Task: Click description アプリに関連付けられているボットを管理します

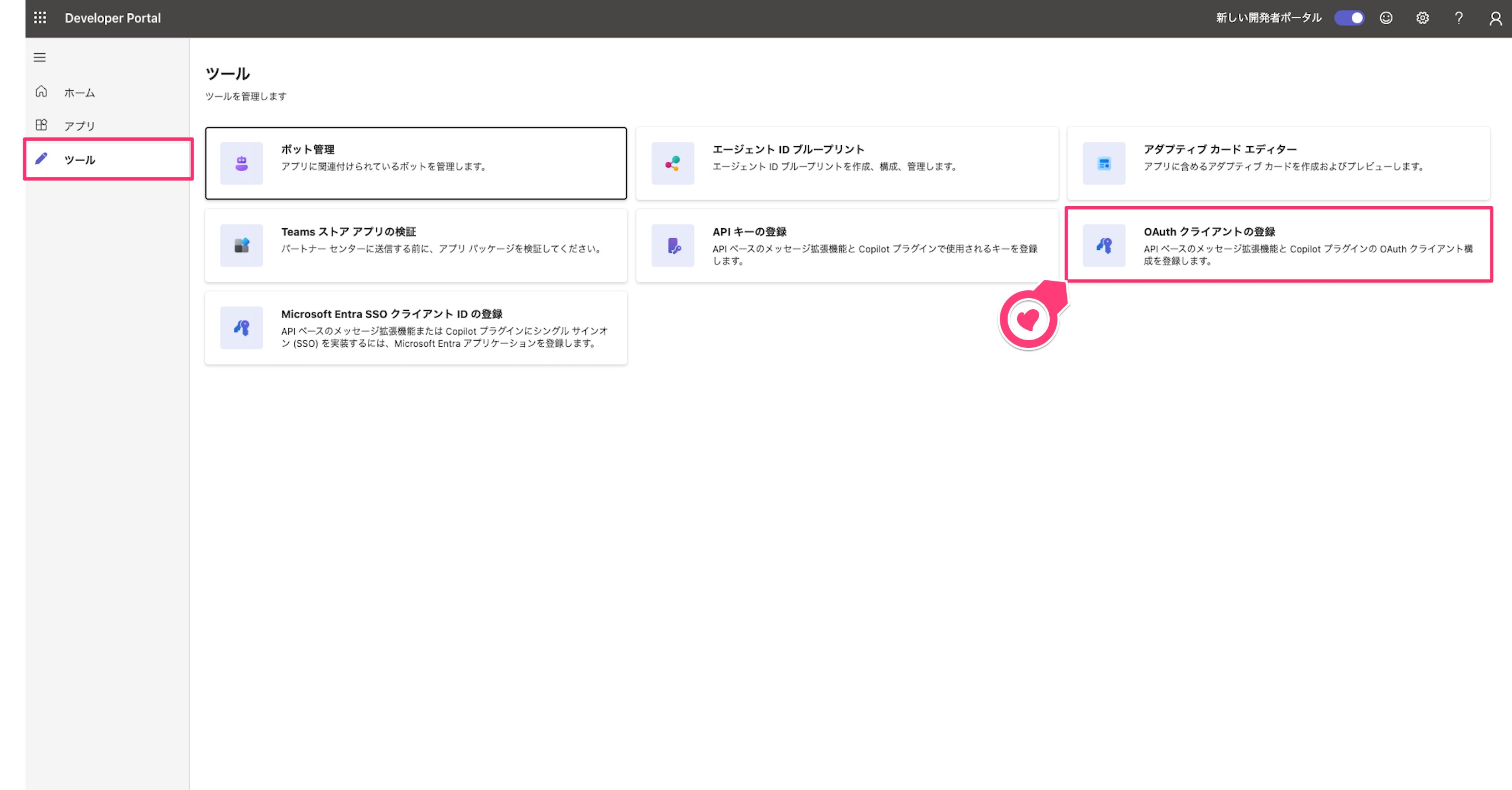Action: 385,167
